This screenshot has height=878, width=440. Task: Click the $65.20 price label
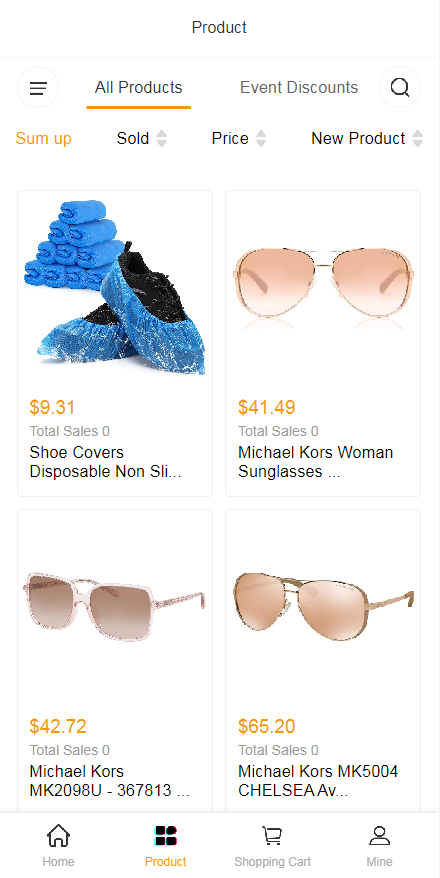[x=266, y=726]
